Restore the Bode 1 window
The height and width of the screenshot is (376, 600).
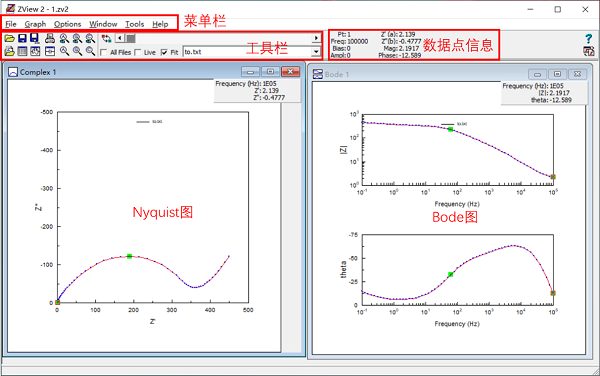(x=557, y=74)
